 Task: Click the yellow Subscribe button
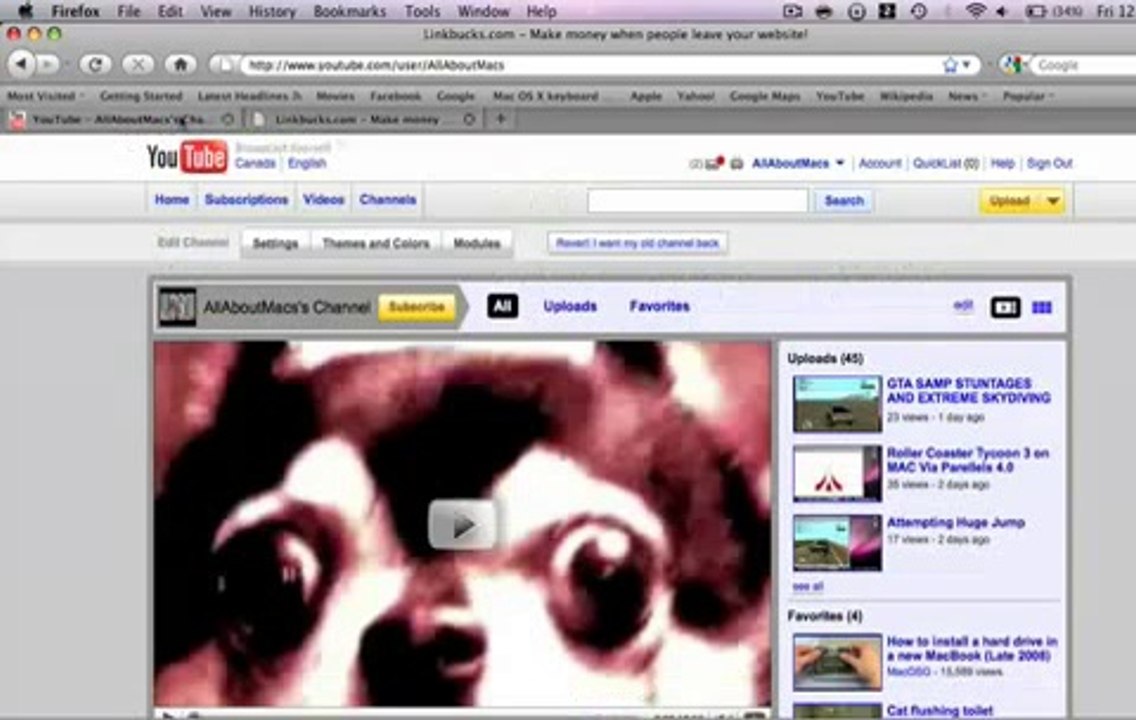point(417,307)
